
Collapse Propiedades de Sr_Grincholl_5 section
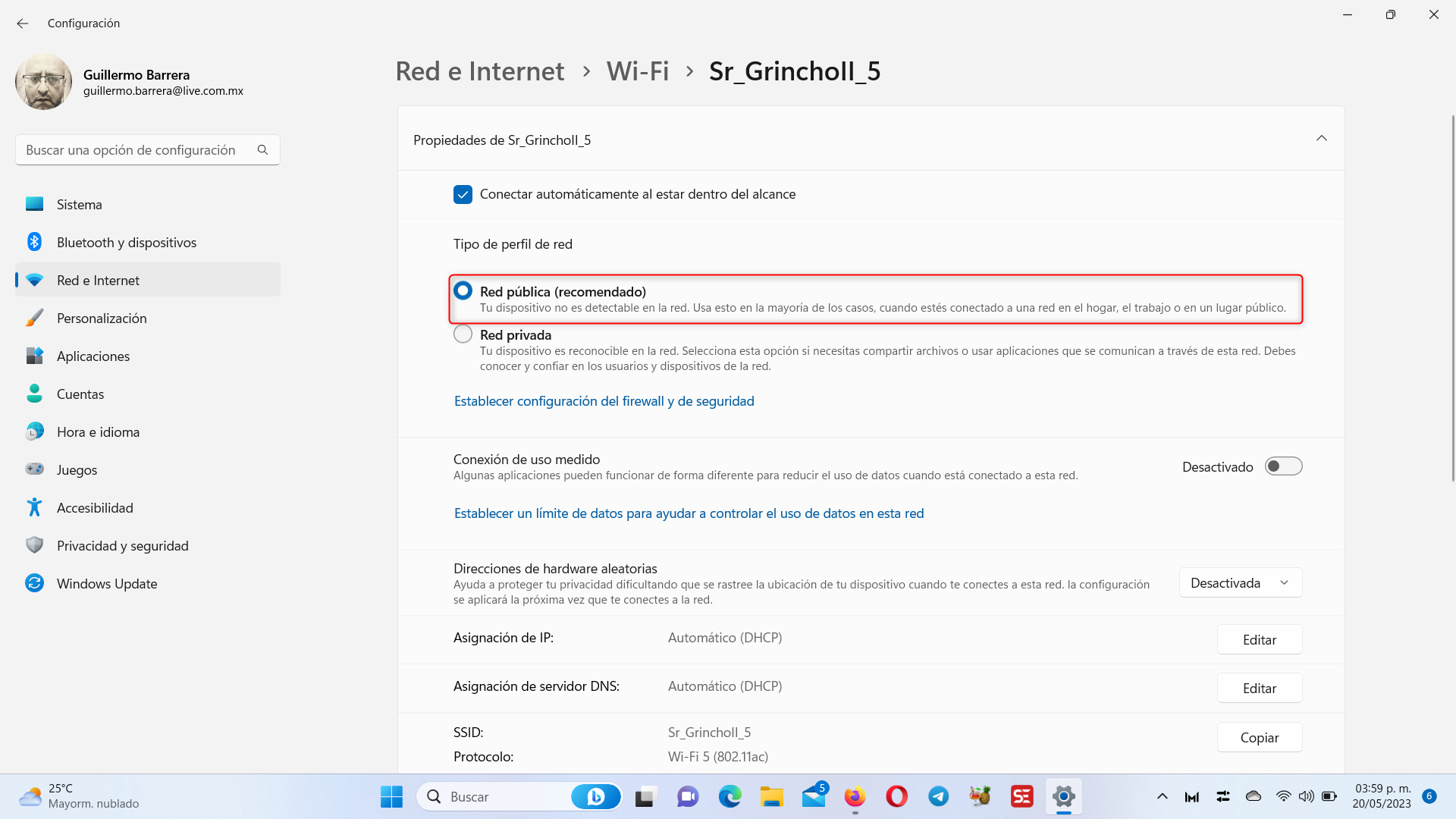[x=1321, y=139]
